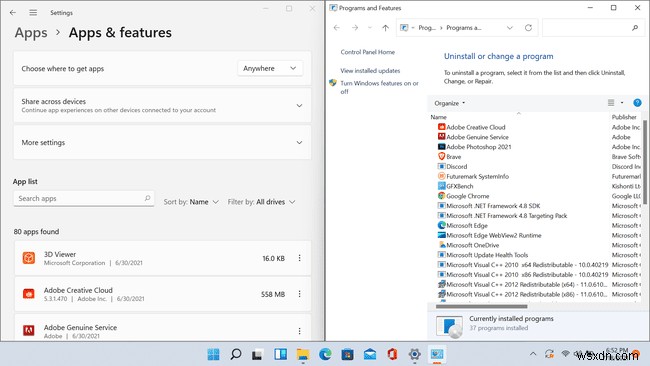
Task: Click the Adobe Creative Cloud icon in Settings list
Action: pos(29,294)
